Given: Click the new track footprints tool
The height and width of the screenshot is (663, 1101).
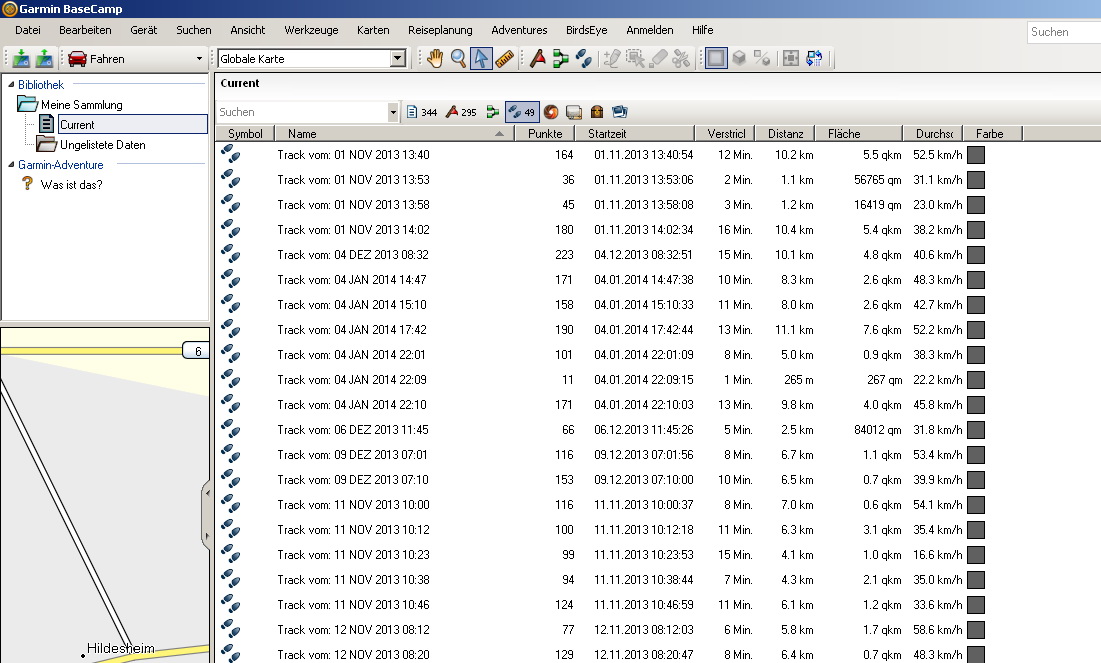Looking at the screenshot, I should (584, 59).
